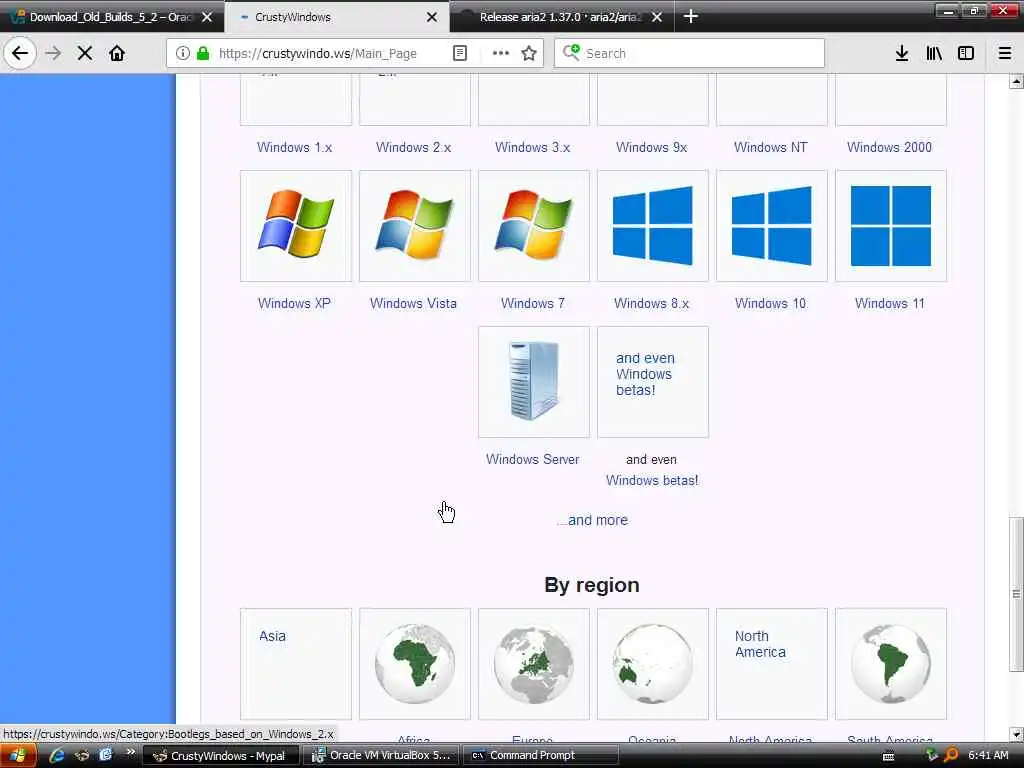
Task: Click the Europe globe thumbnail
Action: (534, 664)
